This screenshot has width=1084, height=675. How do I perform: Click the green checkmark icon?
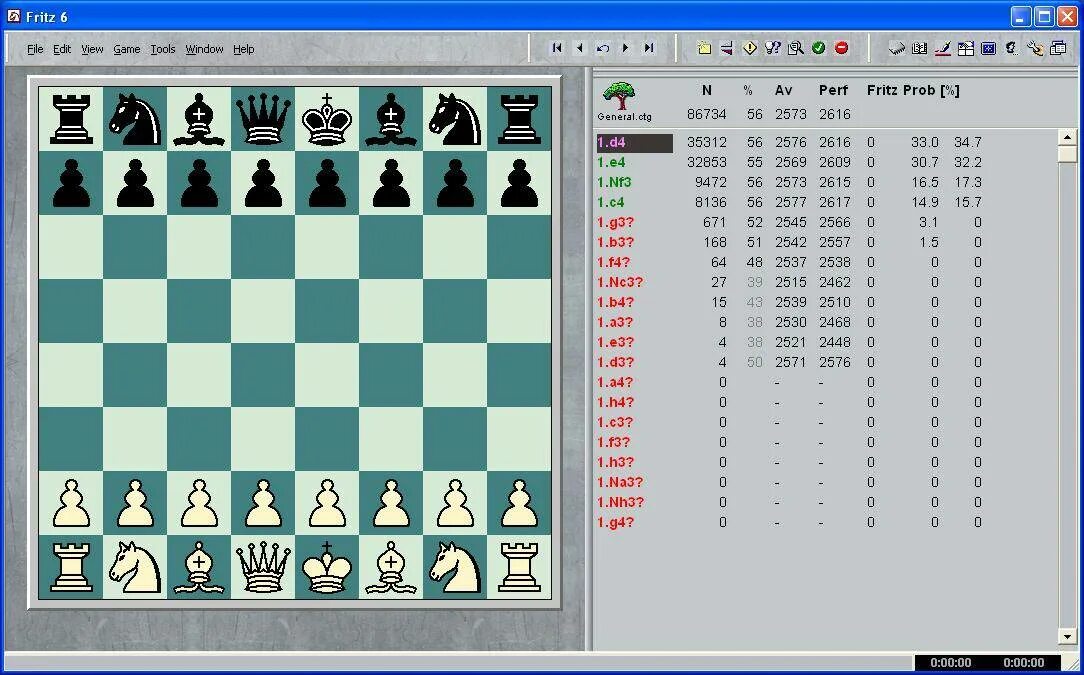819,48
